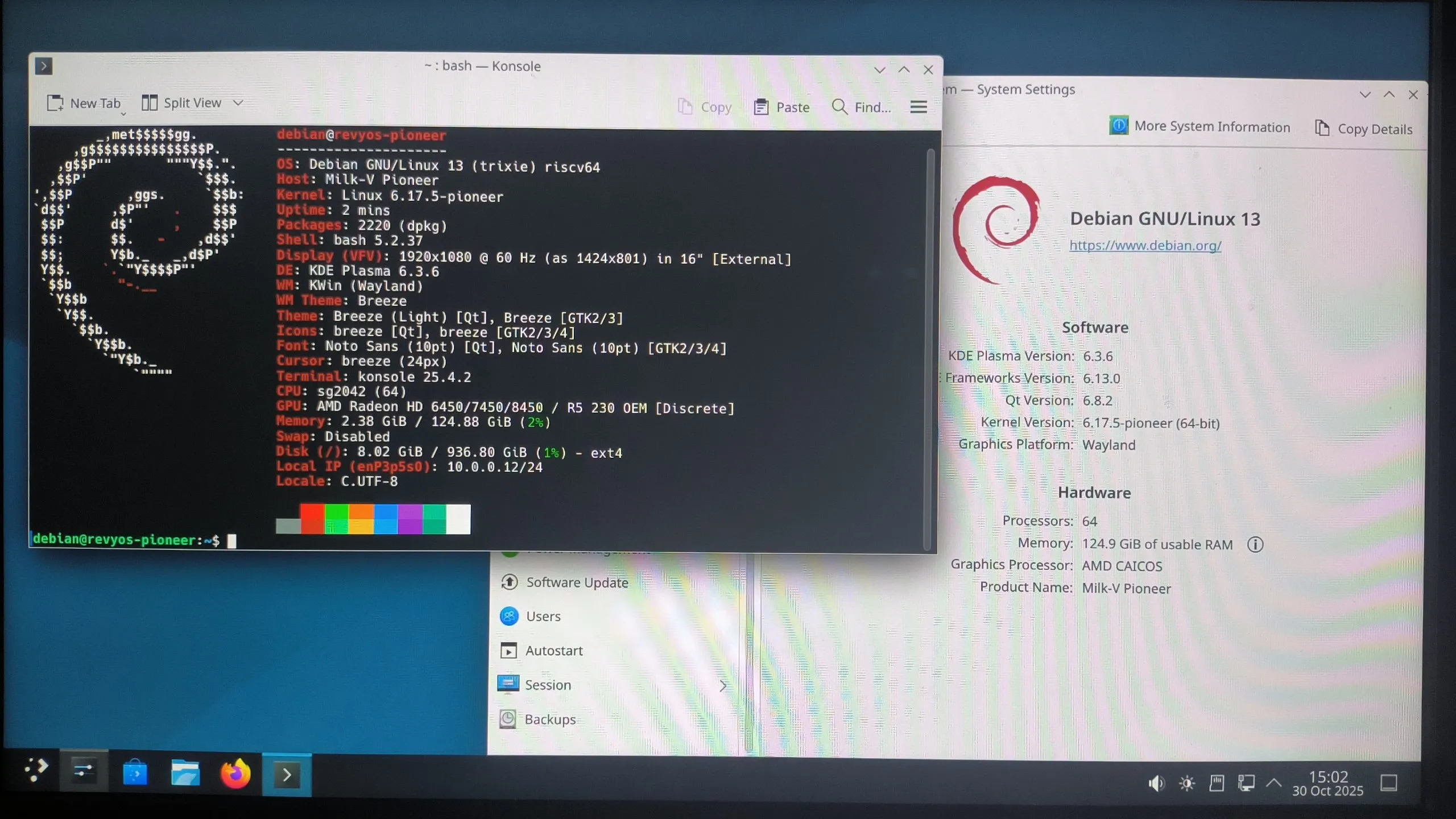Launch Firefox from the taskbar

click(x=235, y=773)
